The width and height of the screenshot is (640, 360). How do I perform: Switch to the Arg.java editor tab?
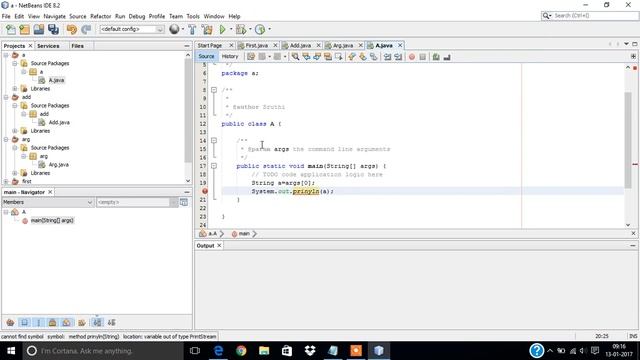pos(343,46)
